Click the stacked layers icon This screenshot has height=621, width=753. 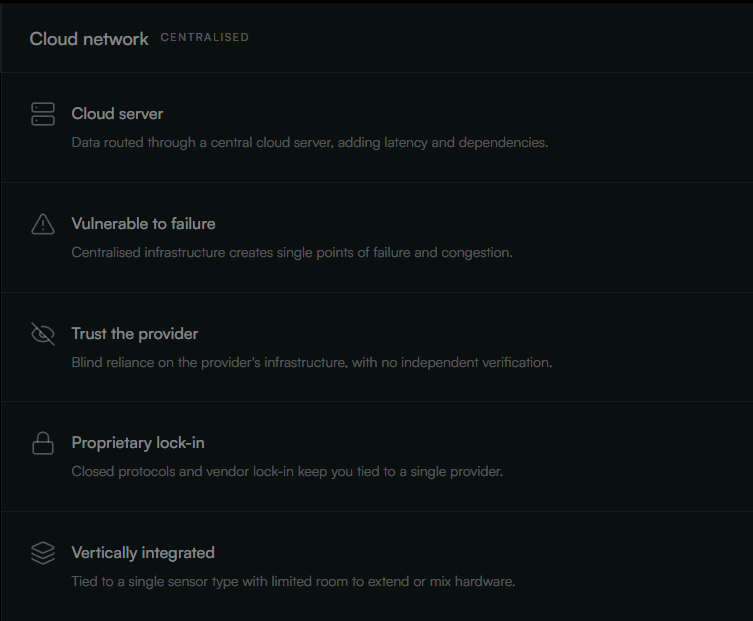(43, 553)
